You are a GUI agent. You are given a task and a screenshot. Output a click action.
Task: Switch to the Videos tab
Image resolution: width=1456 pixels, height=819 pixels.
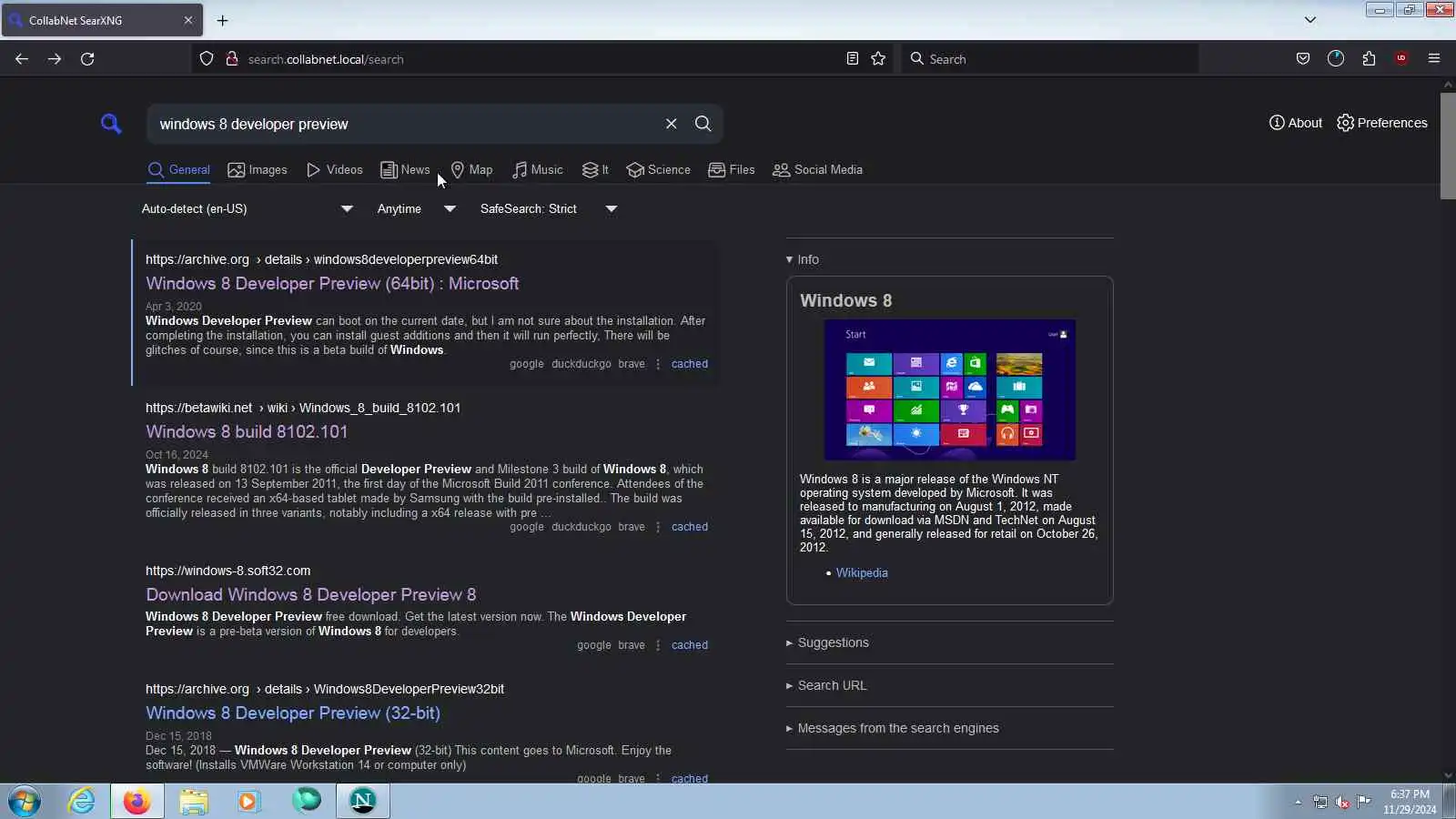click(x=334, y=170)
